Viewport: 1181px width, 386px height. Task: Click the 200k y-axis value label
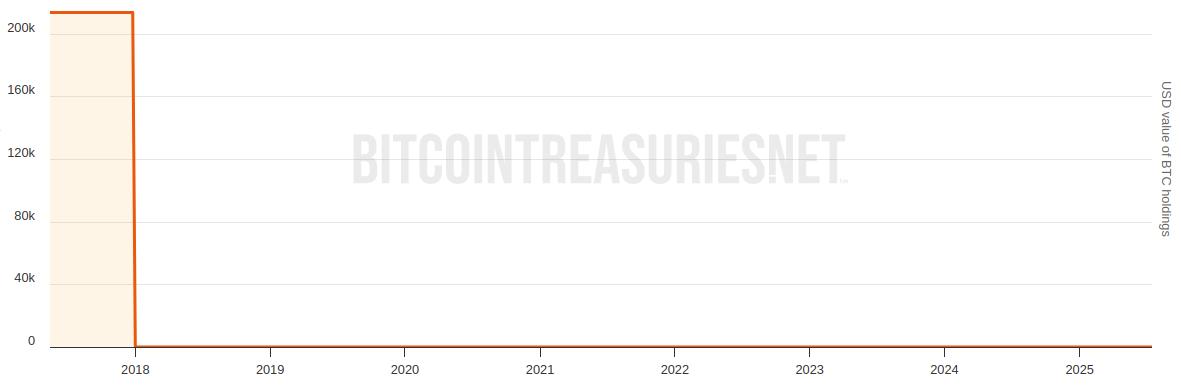pos(21,28)
